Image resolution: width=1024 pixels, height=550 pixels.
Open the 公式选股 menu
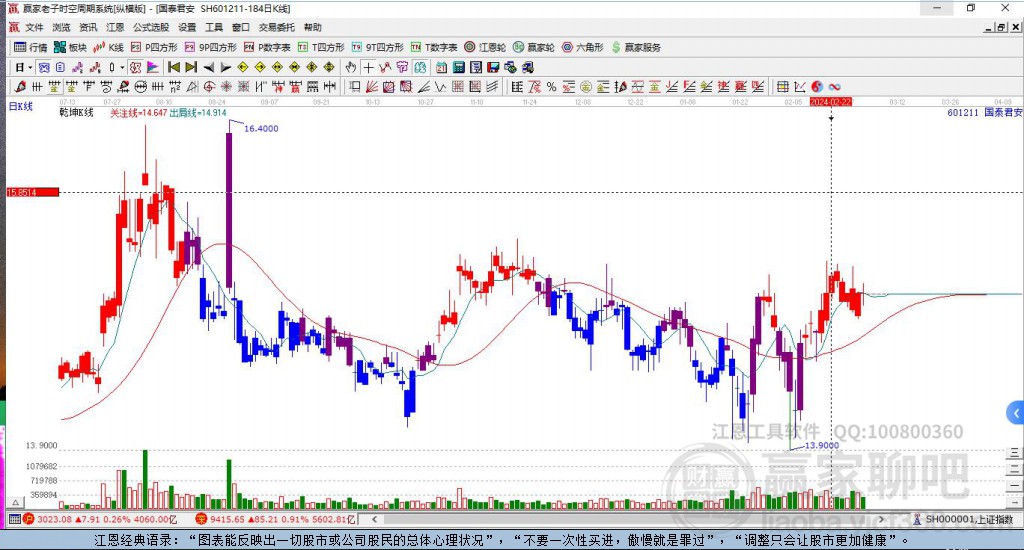point(151,27)
